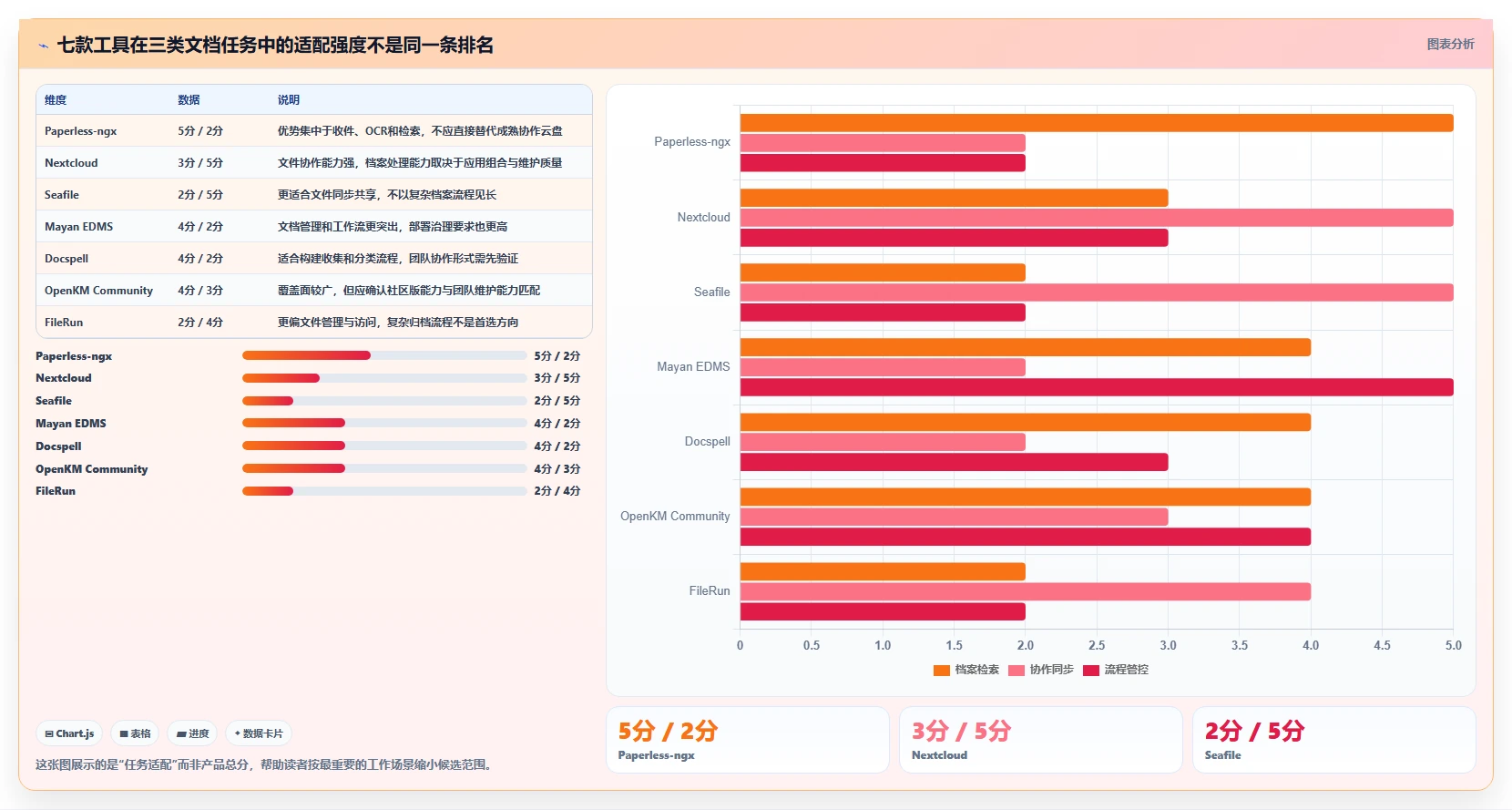The width and height of the screenshot is (1512, 810).
Task: Click the FileRun progress bar
Action: click(x=384, y=491)
